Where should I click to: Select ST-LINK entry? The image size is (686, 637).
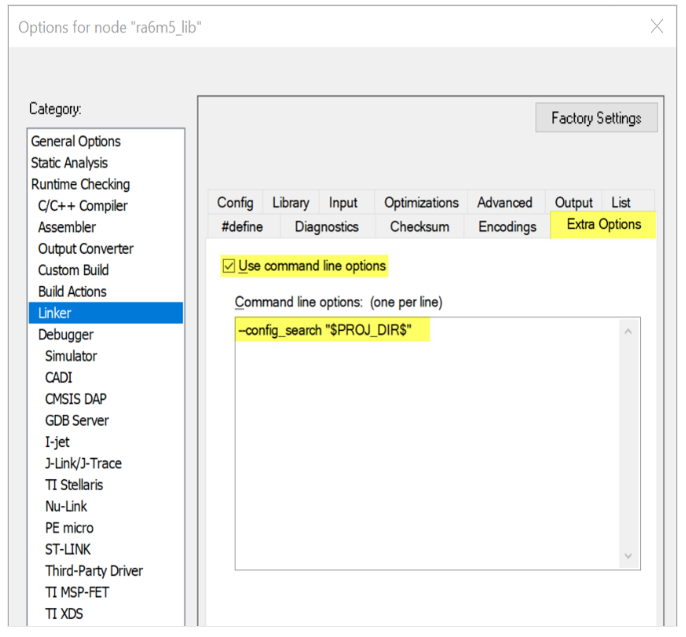pos(68,549)
